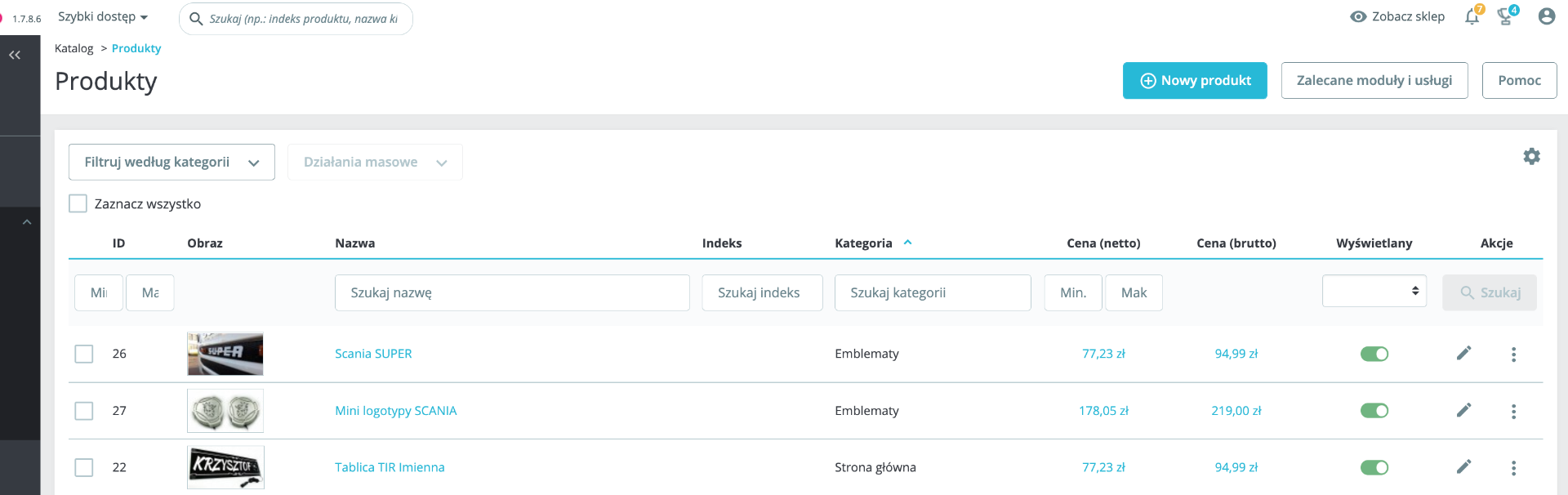Image resolution: width=1568 pixels, height=495 pixels.
Task: Open notifications bell icon
Action: click(x=1472, y=17)
